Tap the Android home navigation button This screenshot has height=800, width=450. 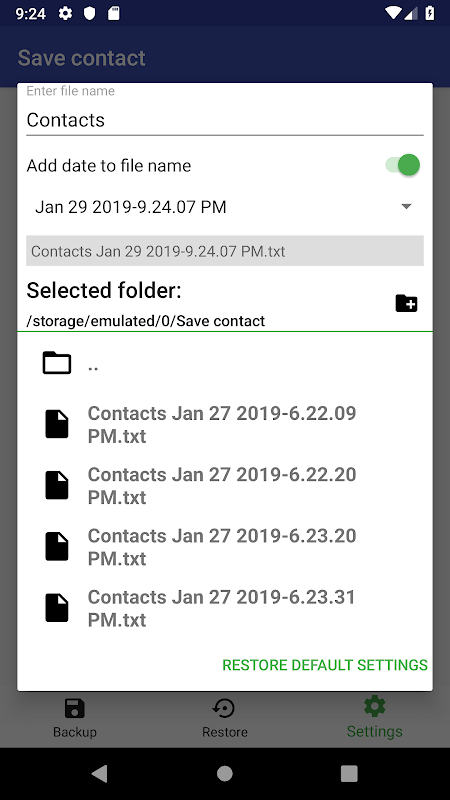coord(224,774)
